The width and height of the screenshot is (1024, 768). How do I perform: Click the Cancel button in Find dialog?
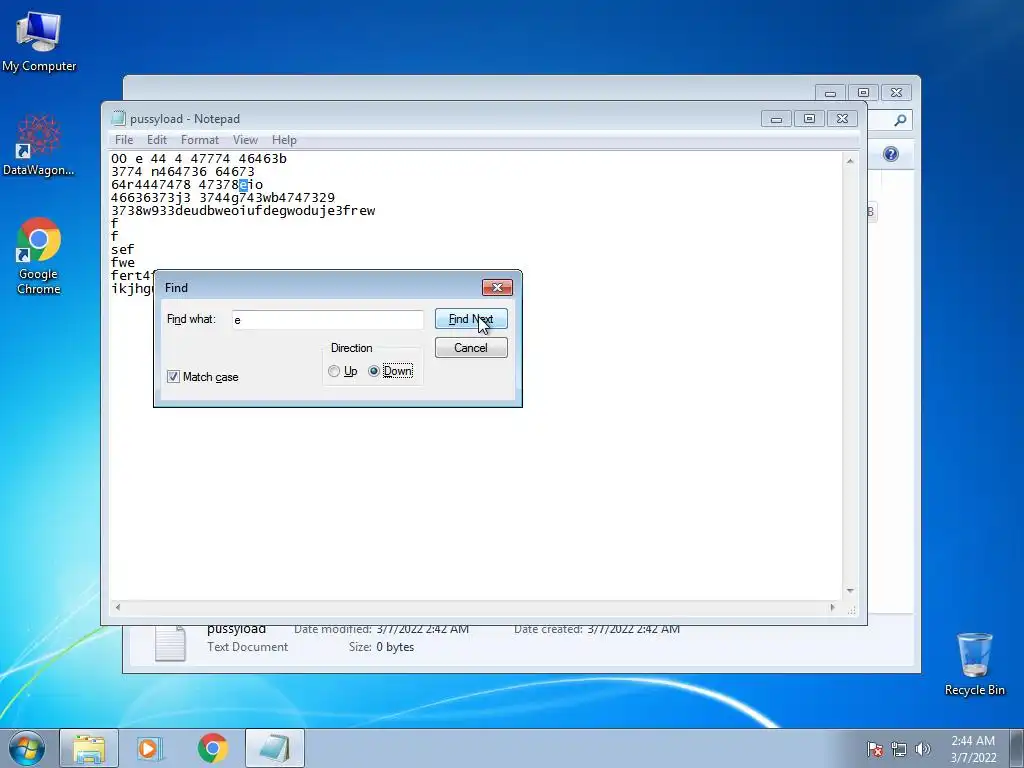pyautogui.click(x=471, y=347)
